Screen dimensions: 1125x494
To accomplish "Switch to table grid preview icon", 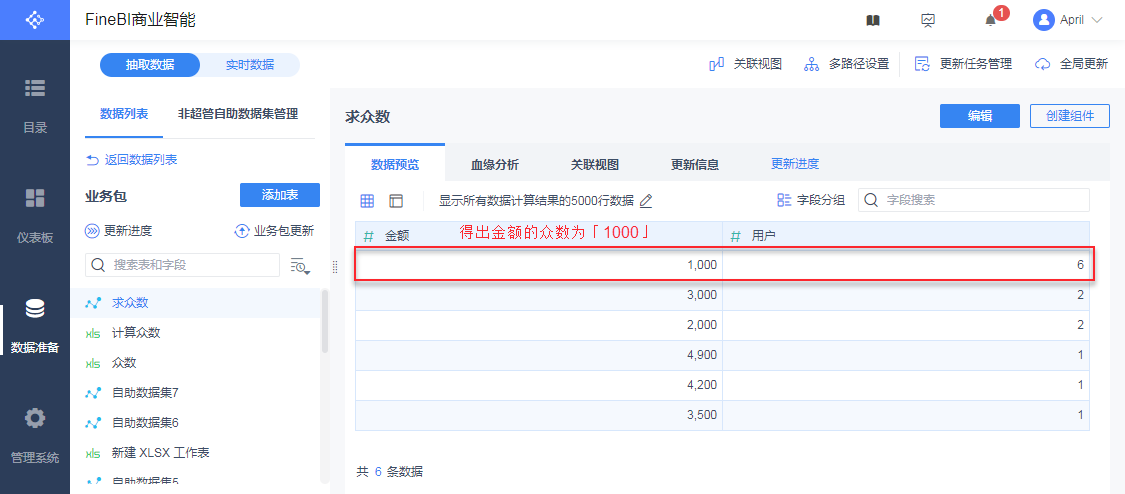I will click(367, 201).
